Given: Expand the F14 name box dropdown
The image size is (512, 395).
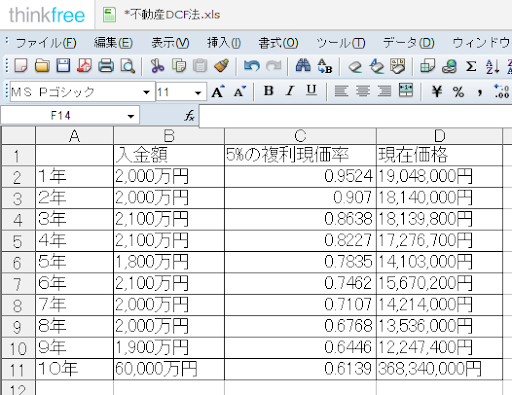Looking at the screenshot, I should [131, 116].
